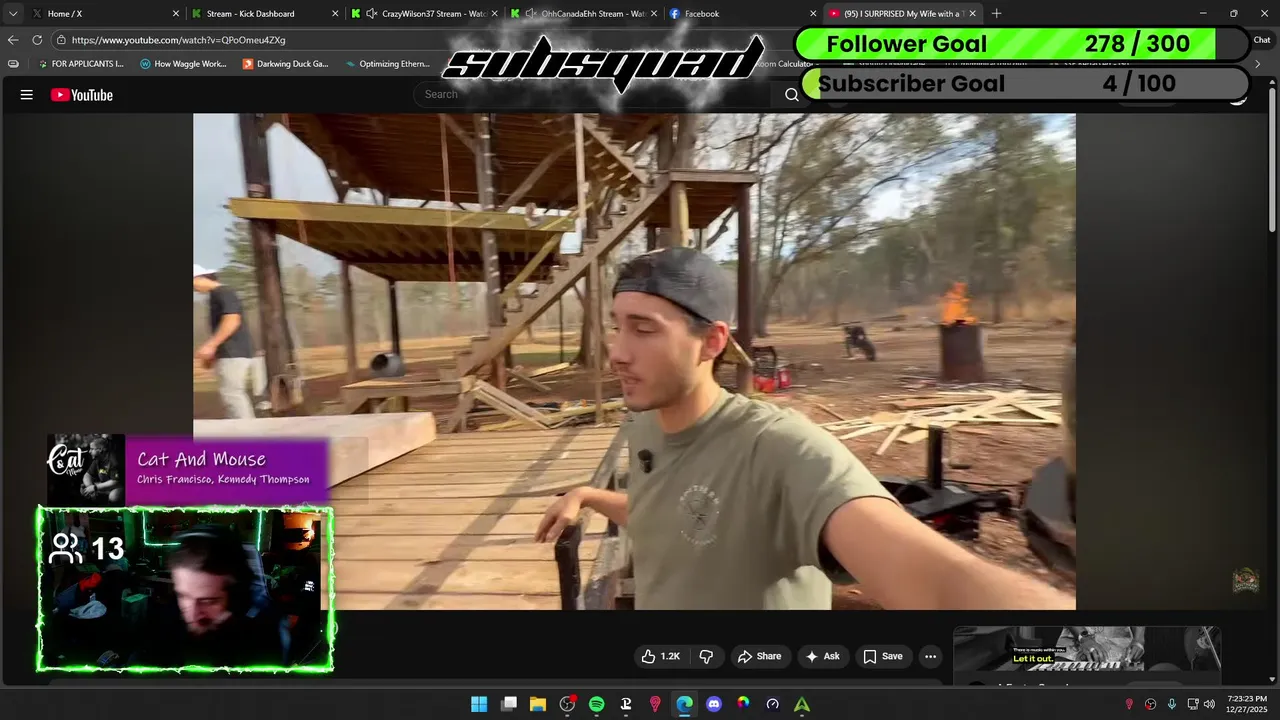Close the Facebook tab
The width and height of the screenshot is (1280, 720).
pos(812,14)
